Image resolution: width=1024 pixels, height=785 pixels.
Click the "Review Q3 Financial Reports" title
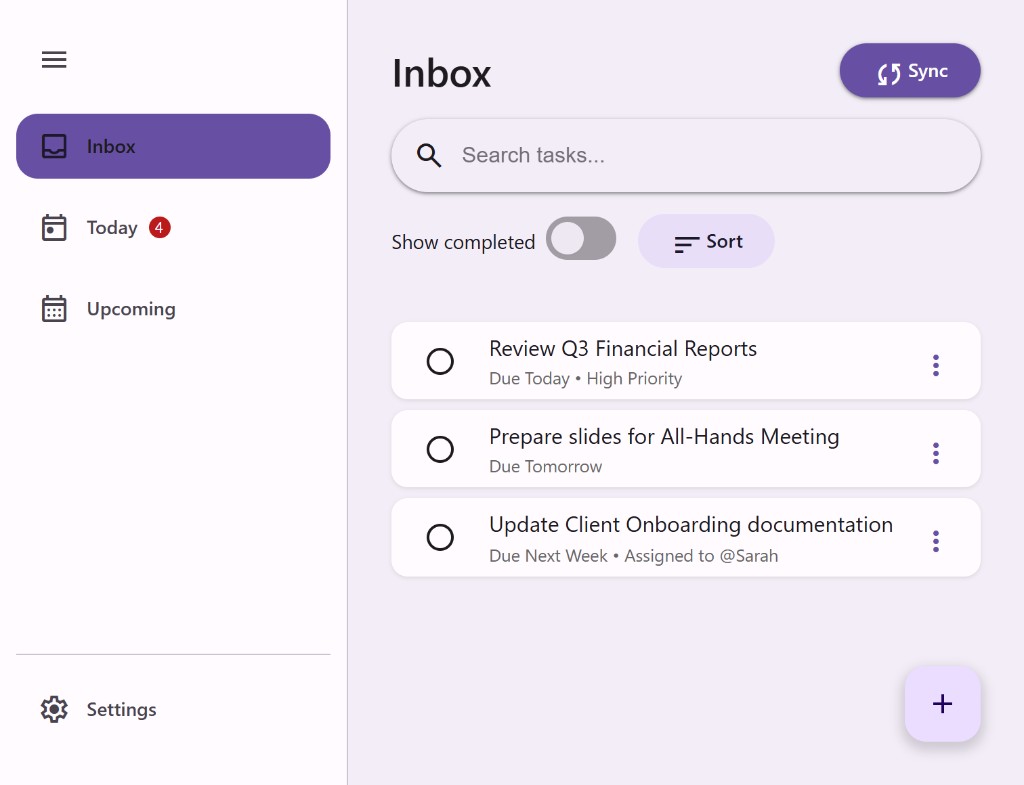[x=623, y=349]
